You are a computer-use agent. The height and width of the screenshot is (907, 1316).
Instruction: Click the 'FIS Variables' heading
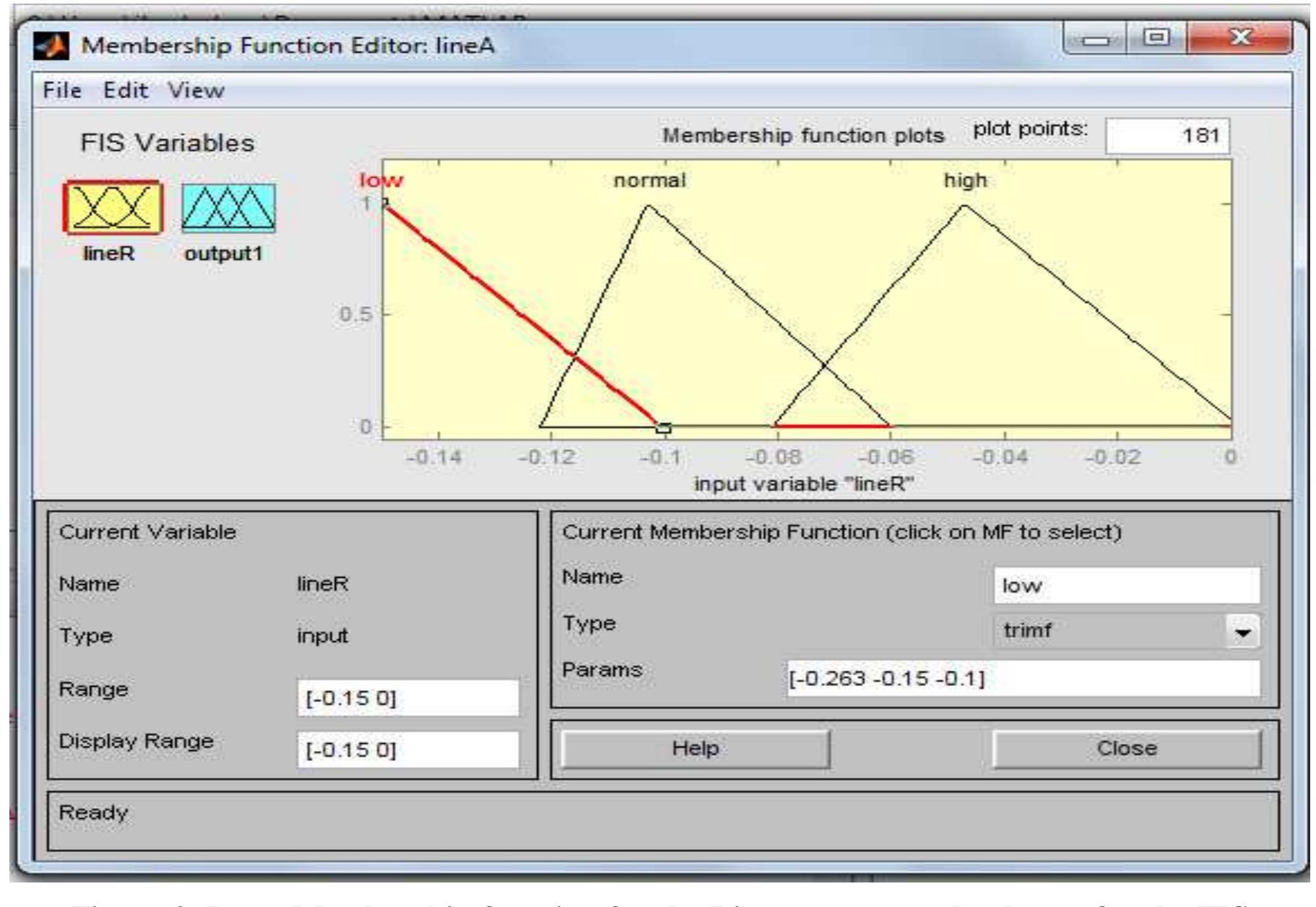click(x=168, y=143)
